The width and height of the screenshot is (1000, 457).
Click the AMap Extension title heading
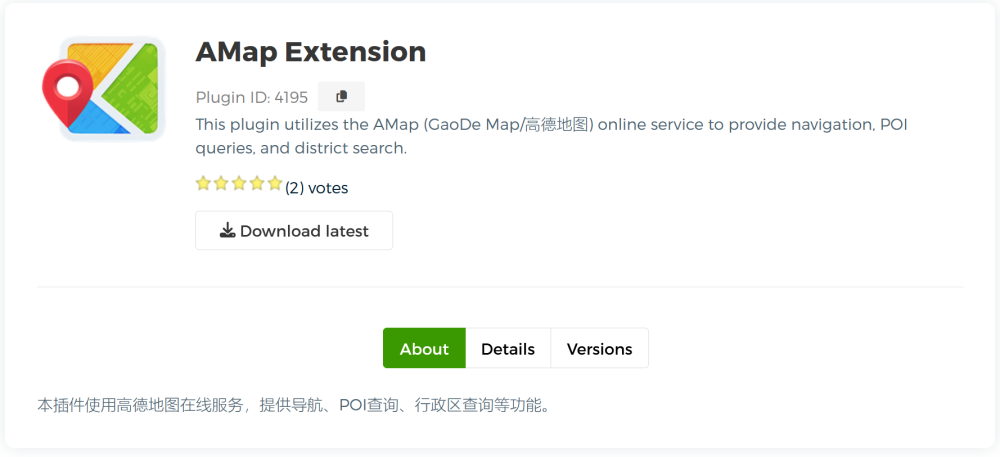310,52
